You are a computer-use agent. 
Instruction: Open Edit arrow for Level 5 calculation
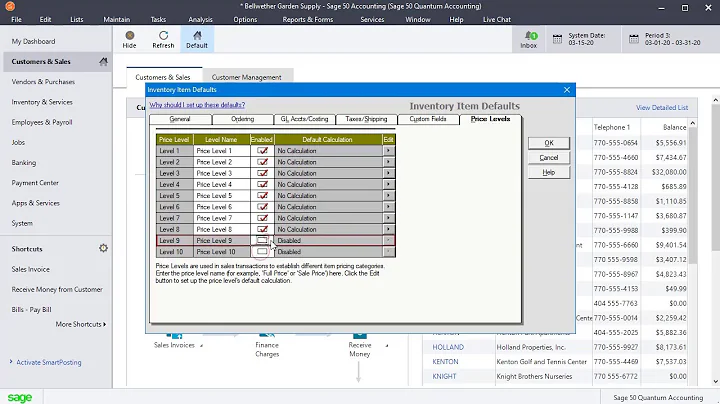(388, 196)
